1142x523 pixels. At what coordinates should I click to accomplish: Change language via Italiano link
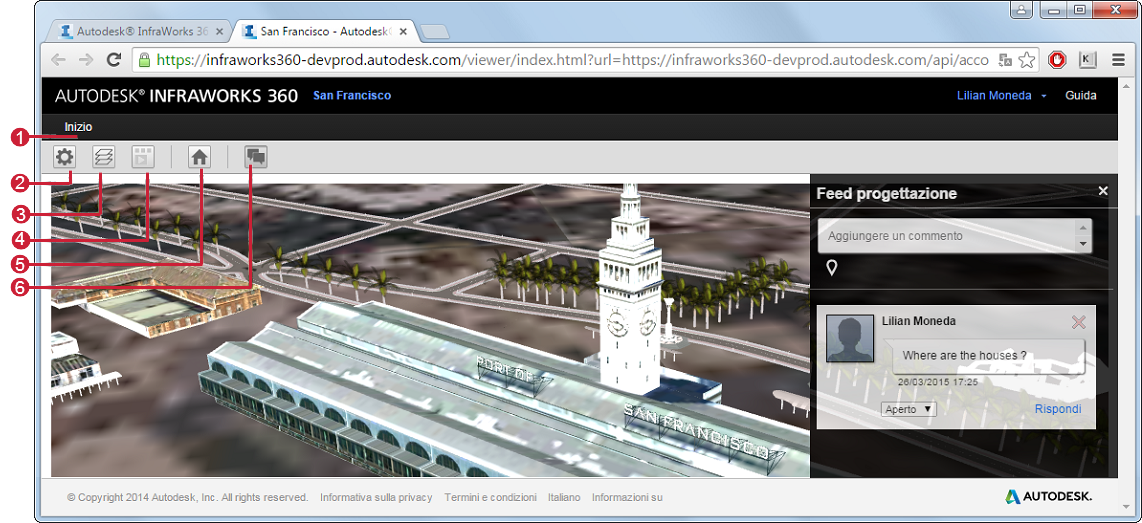[x=564, y=498]
